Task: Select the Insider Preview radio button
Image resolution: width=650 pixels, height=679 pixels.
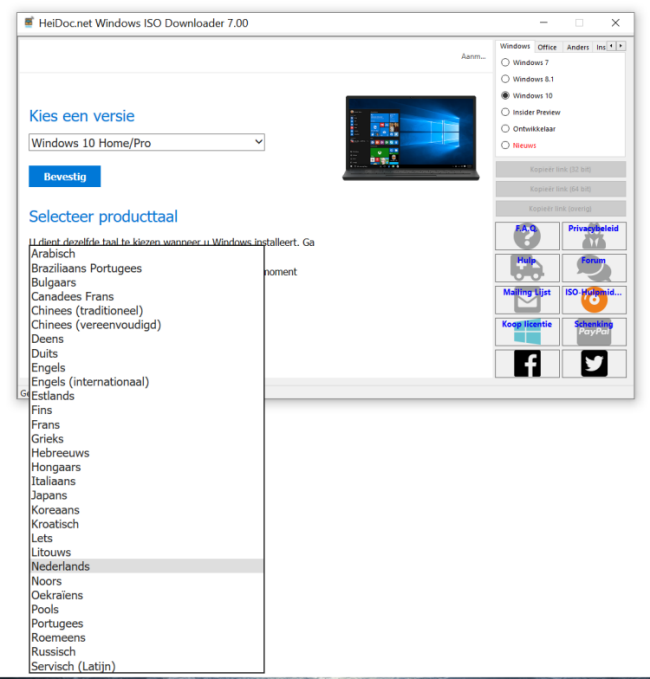Action: pyautogui.click(x=505, y=112)
